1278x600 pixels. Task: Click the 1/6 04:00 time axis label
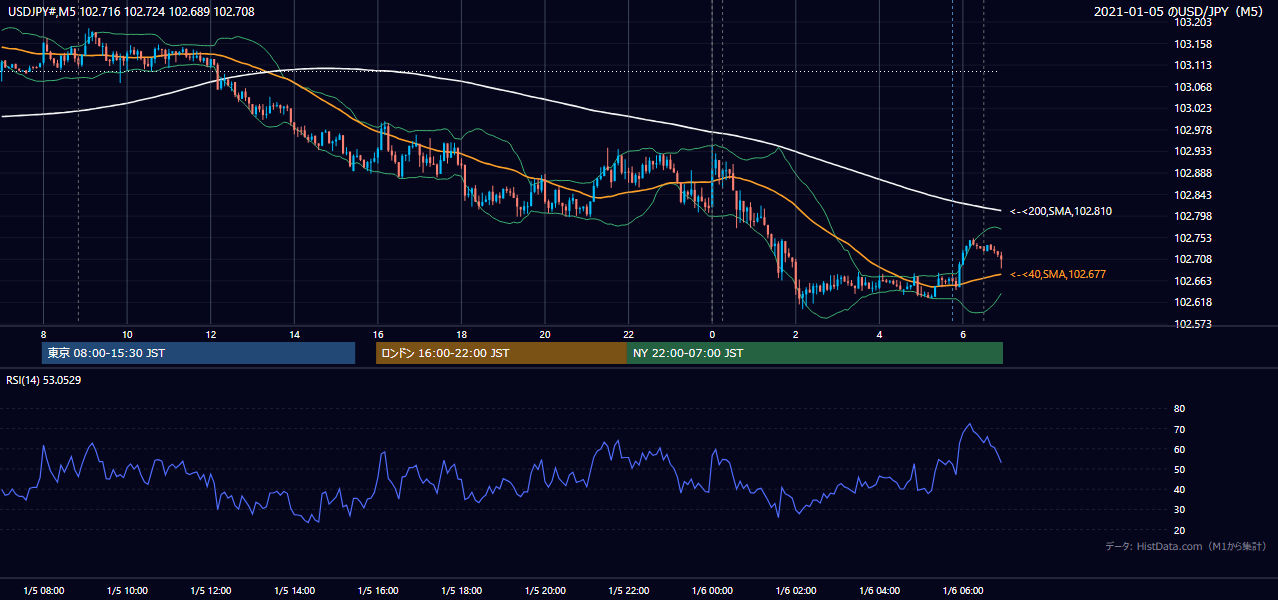[x=879, y=591]
